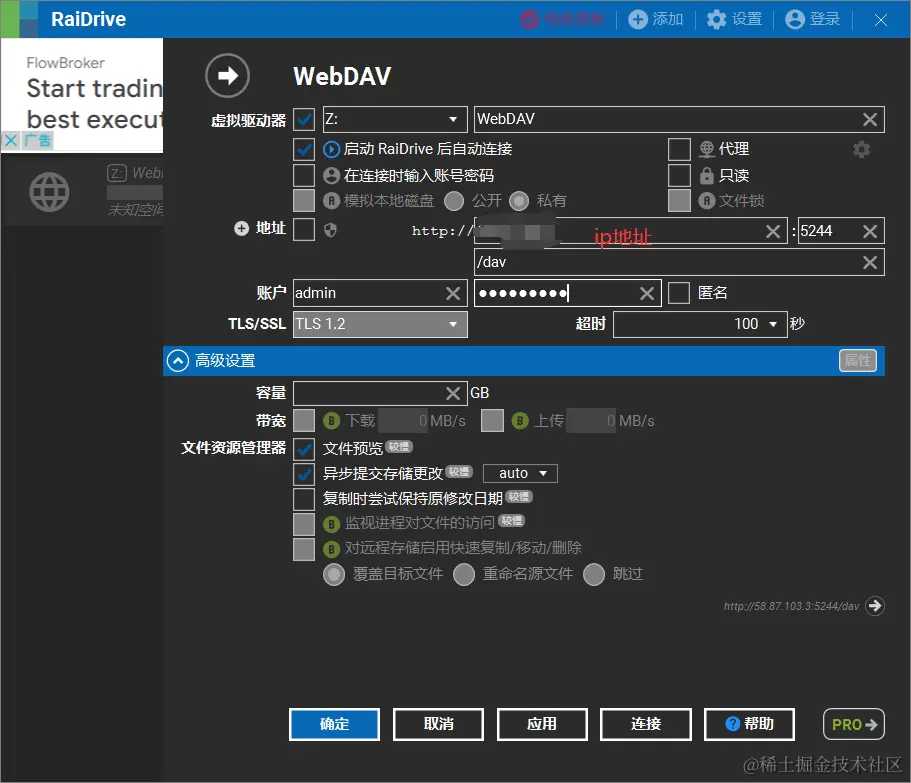Enable the 代理 proxy checkbox

coord(679,149)
